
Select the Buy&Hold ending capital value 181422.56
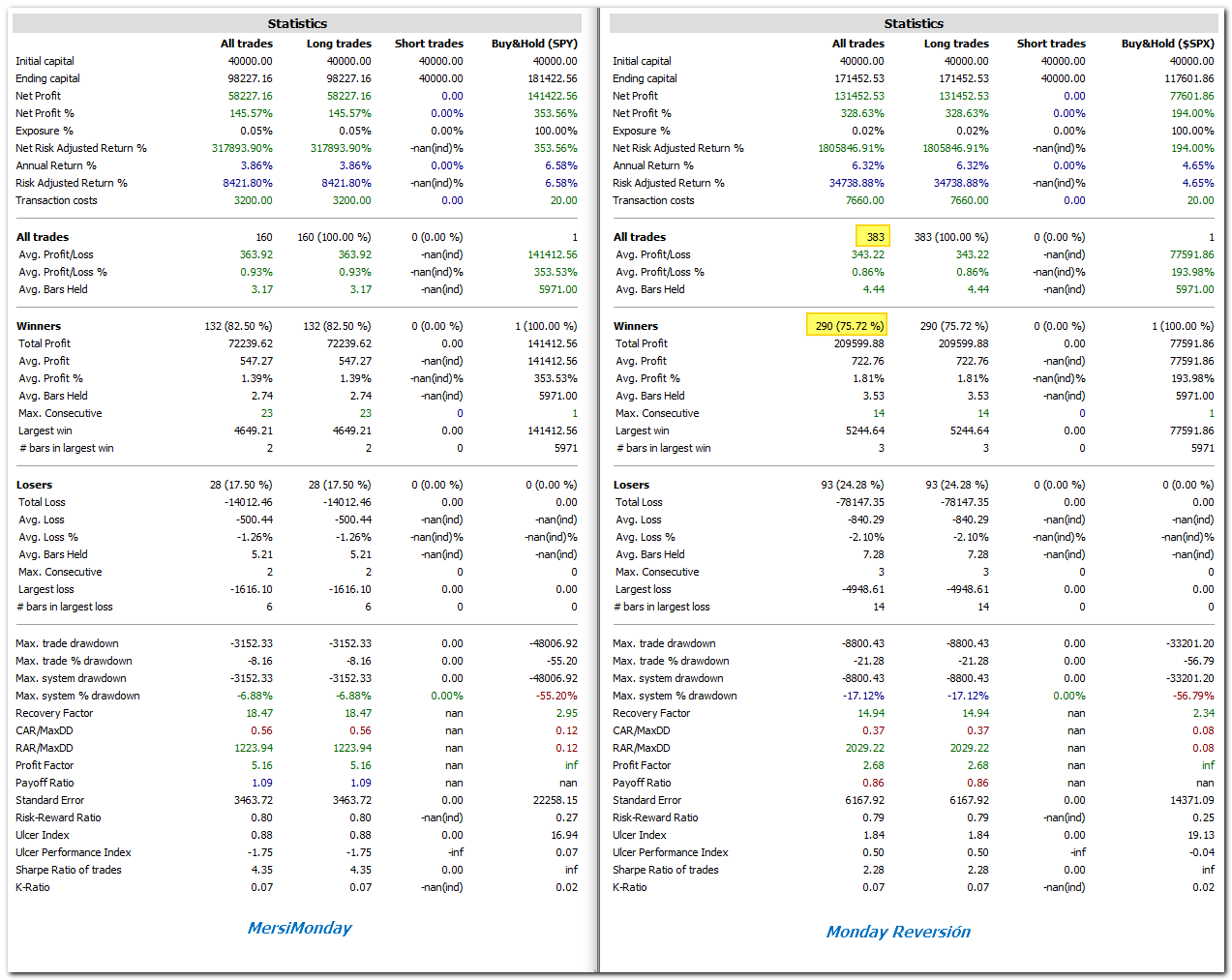click(x=553, y=78)
